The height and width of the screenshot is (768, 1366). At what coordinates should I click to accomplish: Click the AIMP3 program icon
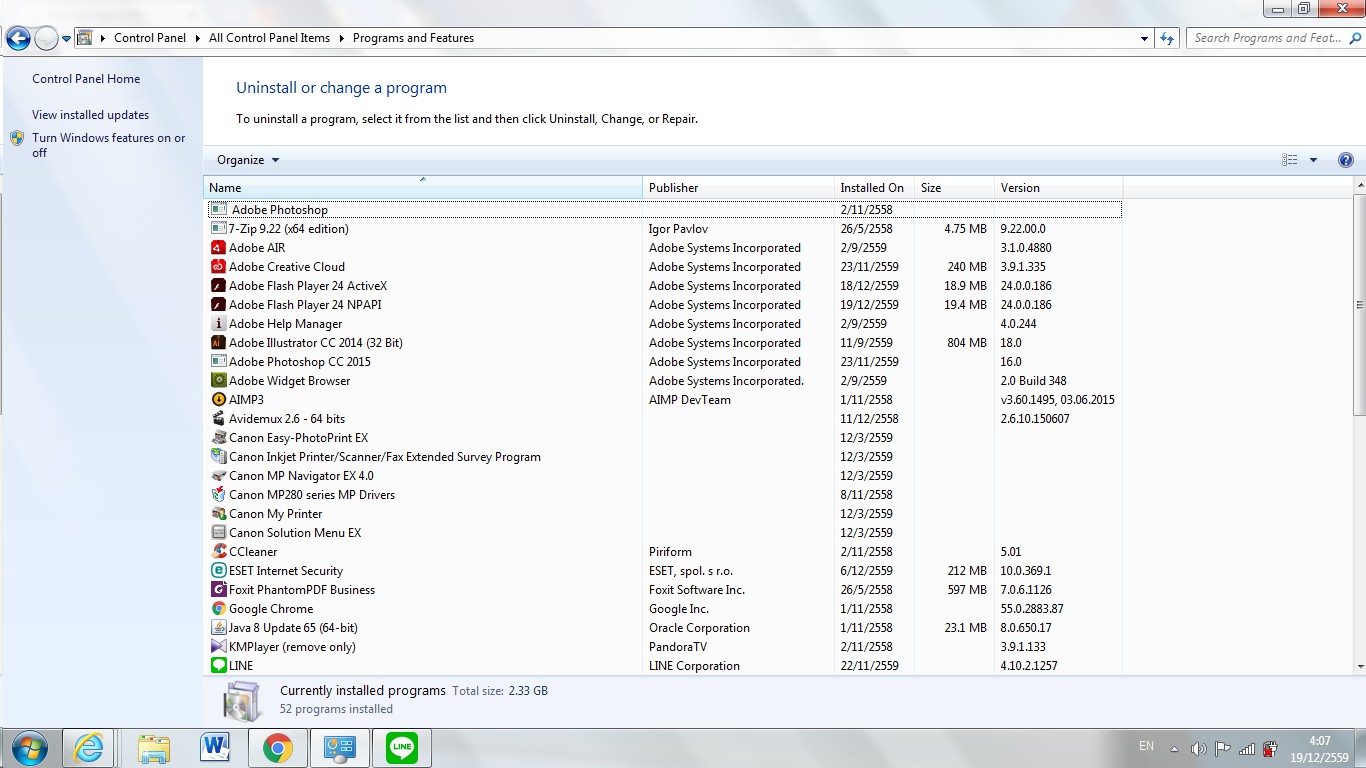(219, 400)
